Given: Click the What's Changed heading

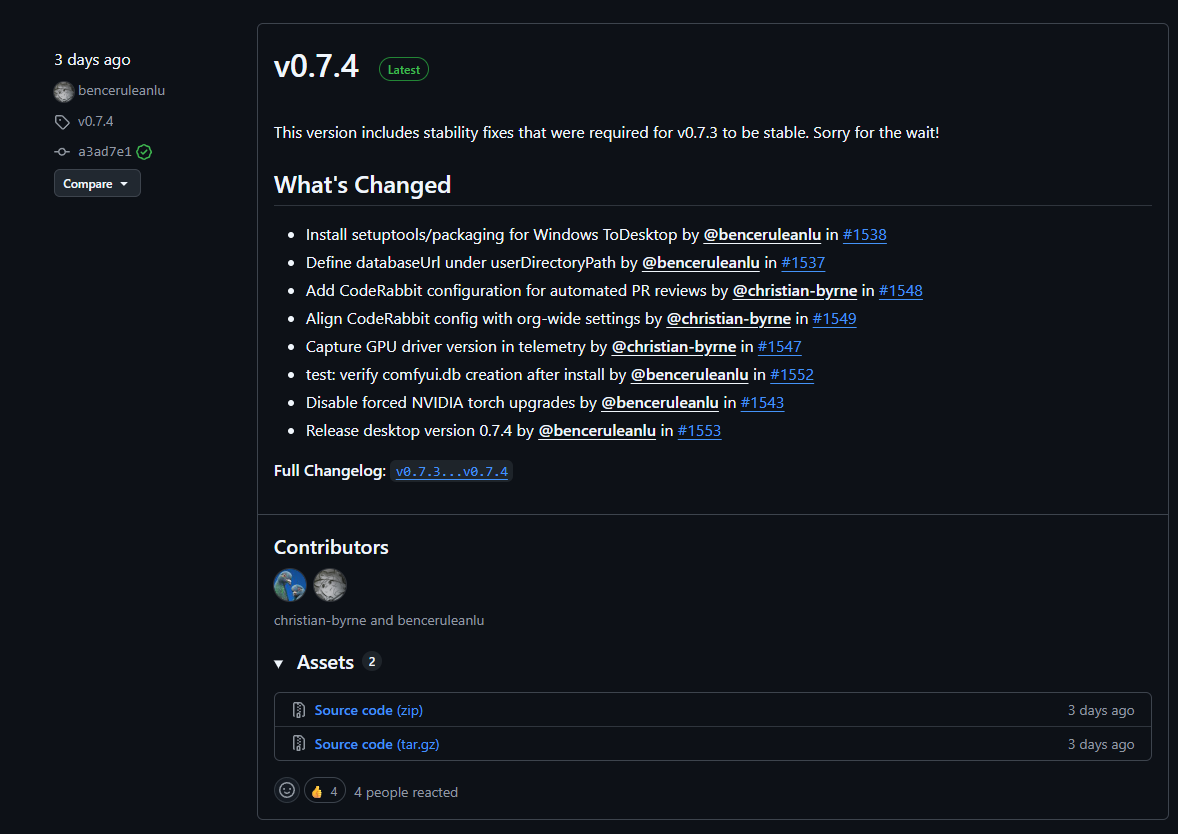Looking at the screenshot, I should pos(362,185).
